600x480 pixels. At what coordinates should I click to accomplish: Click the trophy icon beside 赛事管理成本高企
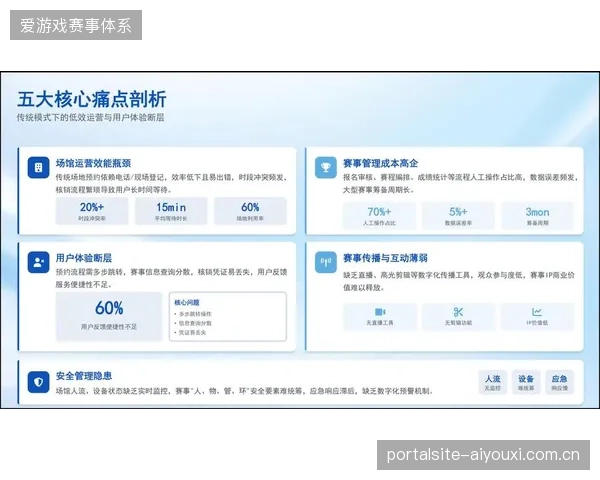click(x=326, y=167)
